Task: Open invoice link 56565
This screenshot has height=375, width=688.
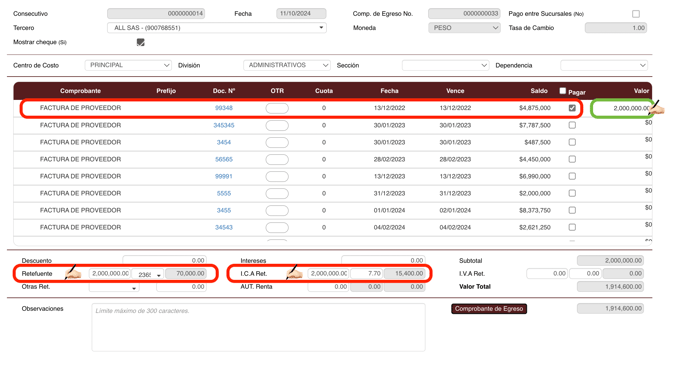Action: tap(224, 159)
